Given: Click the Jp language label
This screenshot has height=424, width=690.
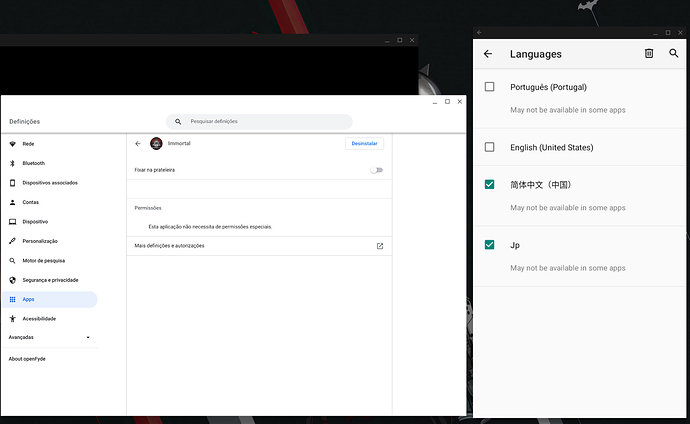Looking at the screenshot, I should pyautogui.click(x=515, y=245).
